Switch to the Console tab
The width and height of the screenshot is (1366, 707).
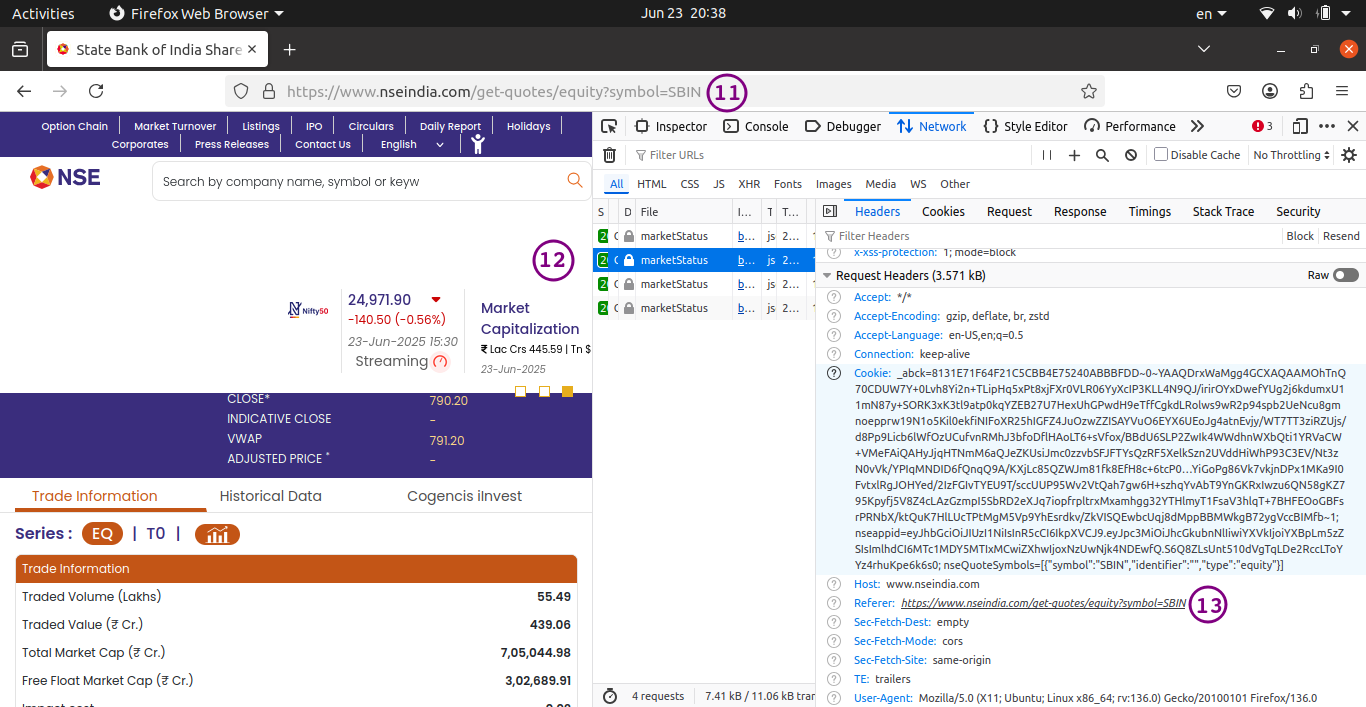[756, 126]
